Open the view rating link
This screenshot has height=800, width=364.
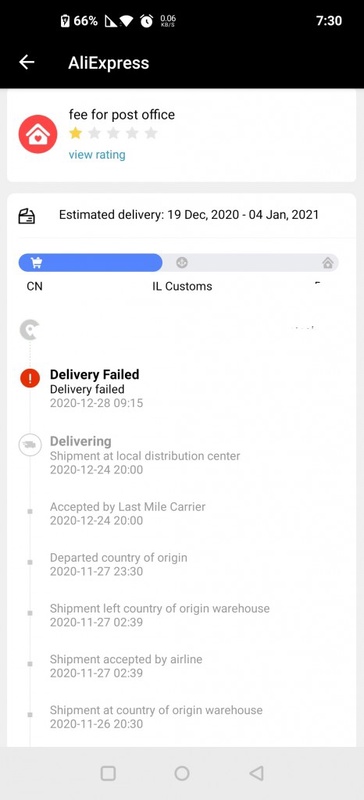tap(97, 155)
